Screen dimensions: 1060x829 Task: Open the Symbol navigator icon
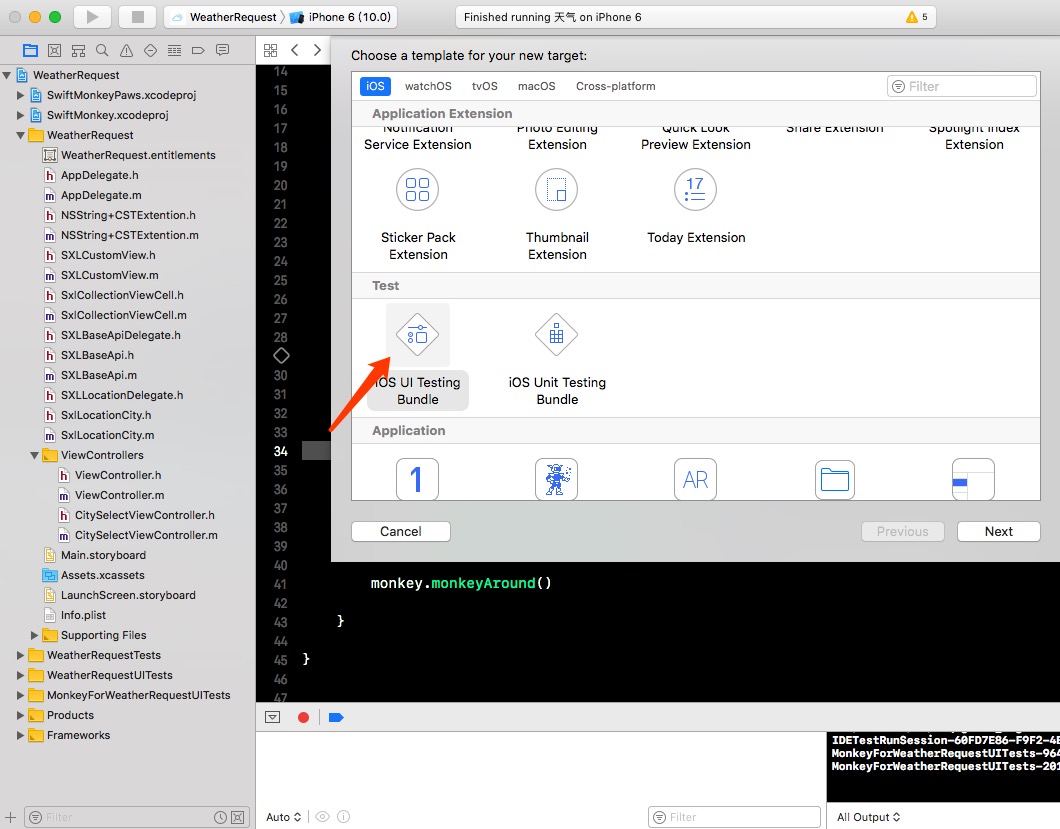(x=78, y=50)
